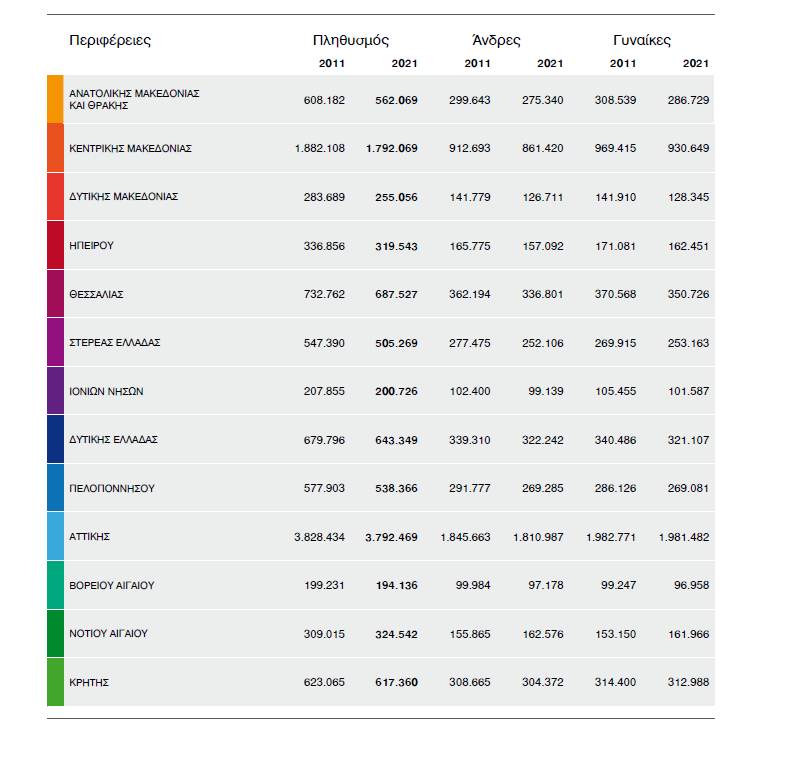
Task: Select the dark red swatch beside ΗΠΕΙΡΟΥ
Action: (x=55, y=245)
